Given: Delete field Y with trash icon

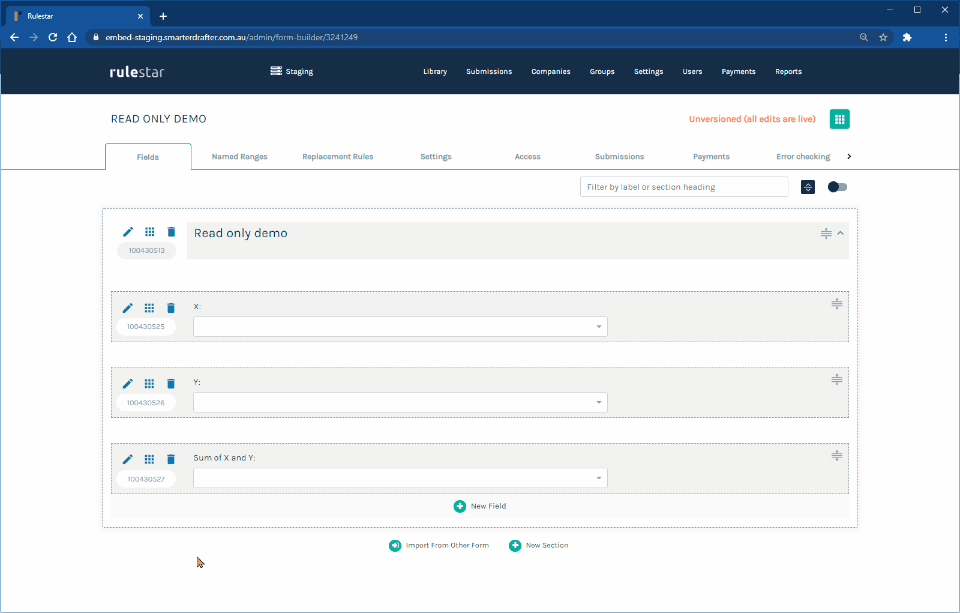Looking at the screenshot, I should pyautogui.click(x=171, y=384).
